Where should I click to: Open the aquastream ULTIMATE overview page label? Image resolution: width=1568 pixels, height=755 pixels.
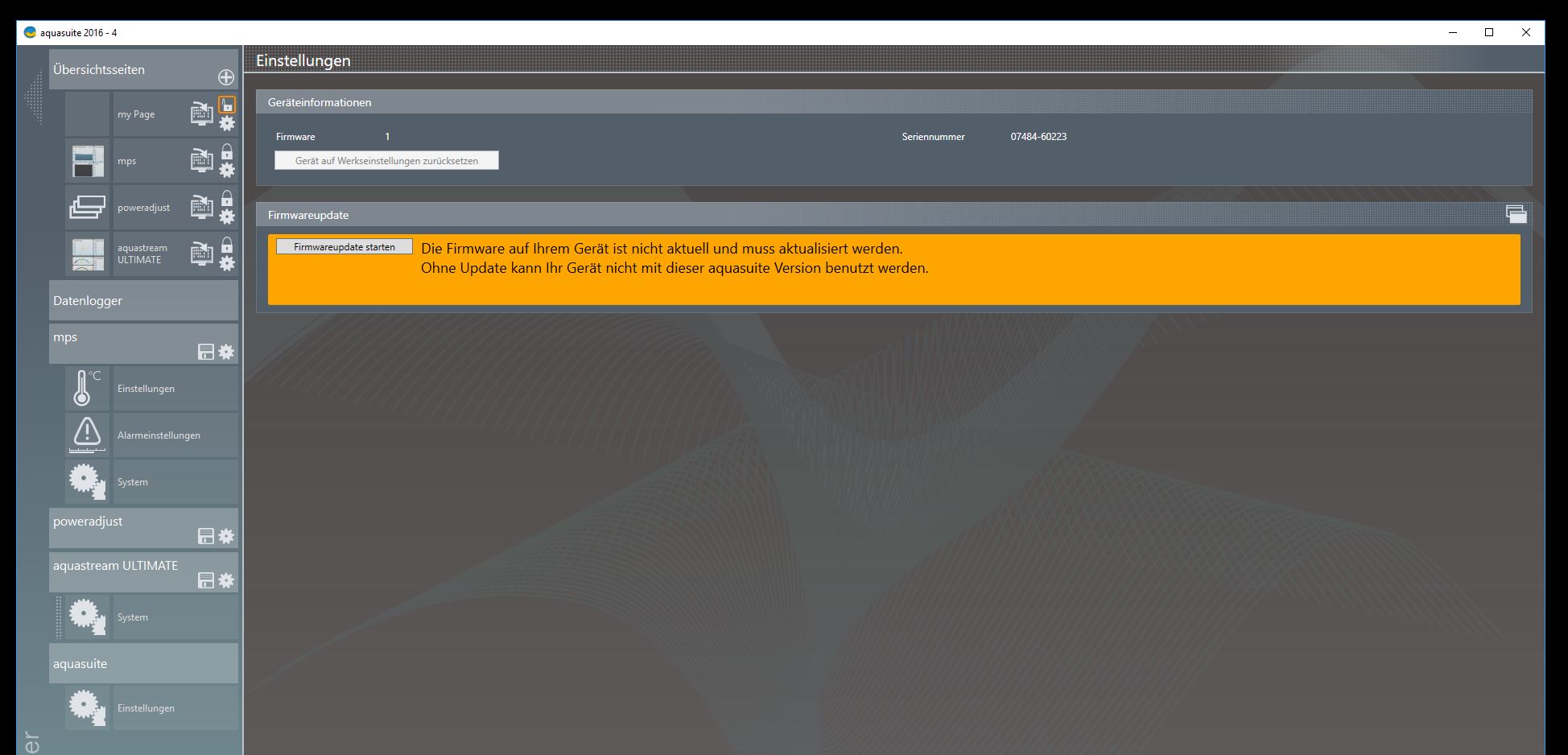pyautogui.click(x=142, y=254)
